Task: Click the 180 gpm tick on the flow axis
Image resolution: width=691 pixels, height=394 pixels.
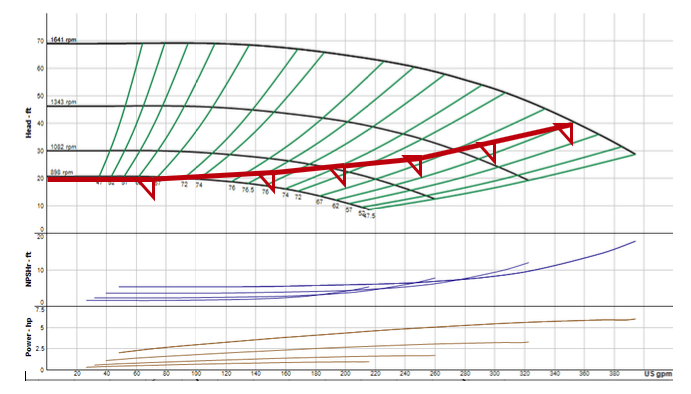Action: 316,374
